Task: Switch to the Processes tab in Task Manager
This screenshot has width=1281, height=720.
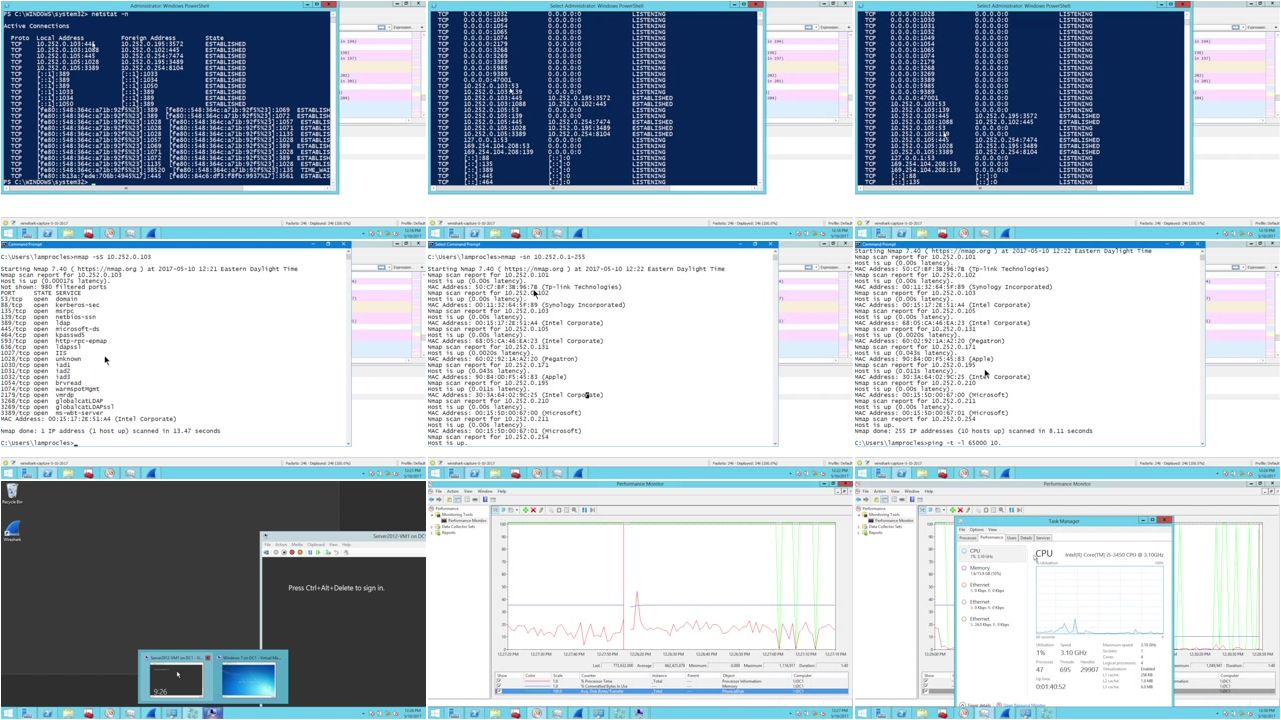Action: point(967,538)
